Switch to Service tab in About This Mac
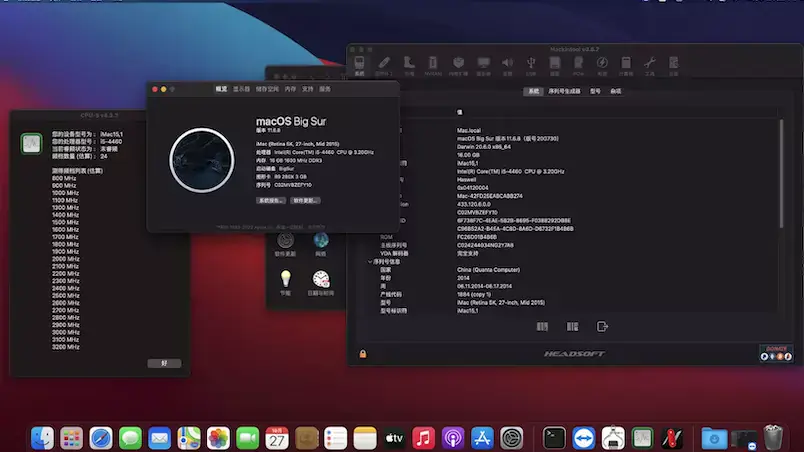Viewport: 804px width, 452px height. coord(325,89)
